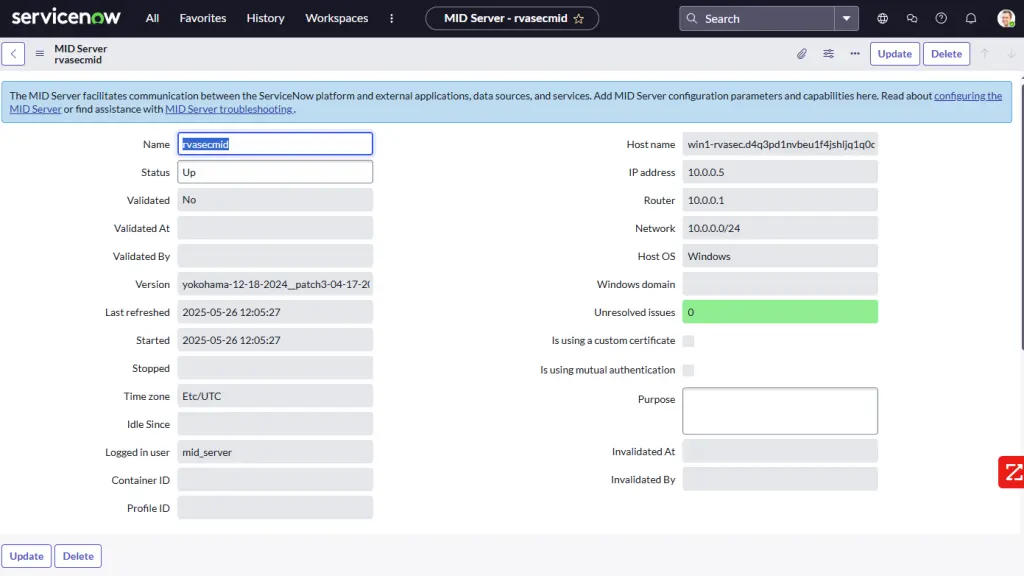Click the Profile ID field
The width and height of the screenshot is (1024, 576).
[x=275, y=508]
